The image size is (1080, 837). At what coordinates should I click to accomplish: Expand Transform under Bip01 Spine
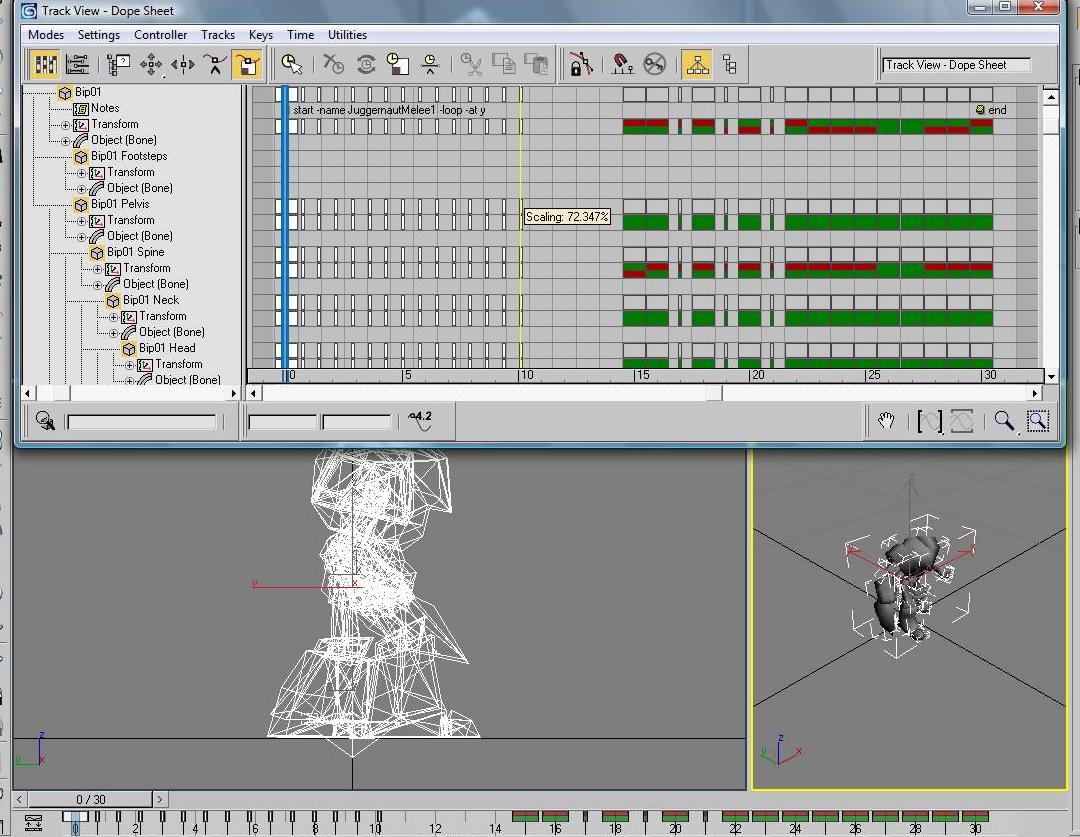[x=97, y=269]
